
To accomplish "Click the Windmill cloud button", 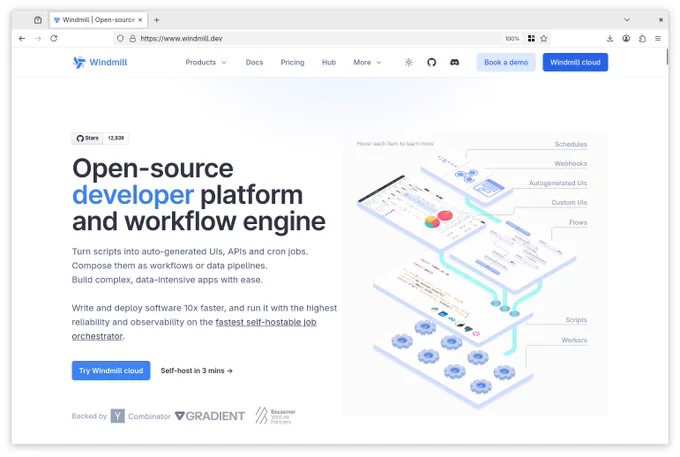I will [x=575, y=62].
